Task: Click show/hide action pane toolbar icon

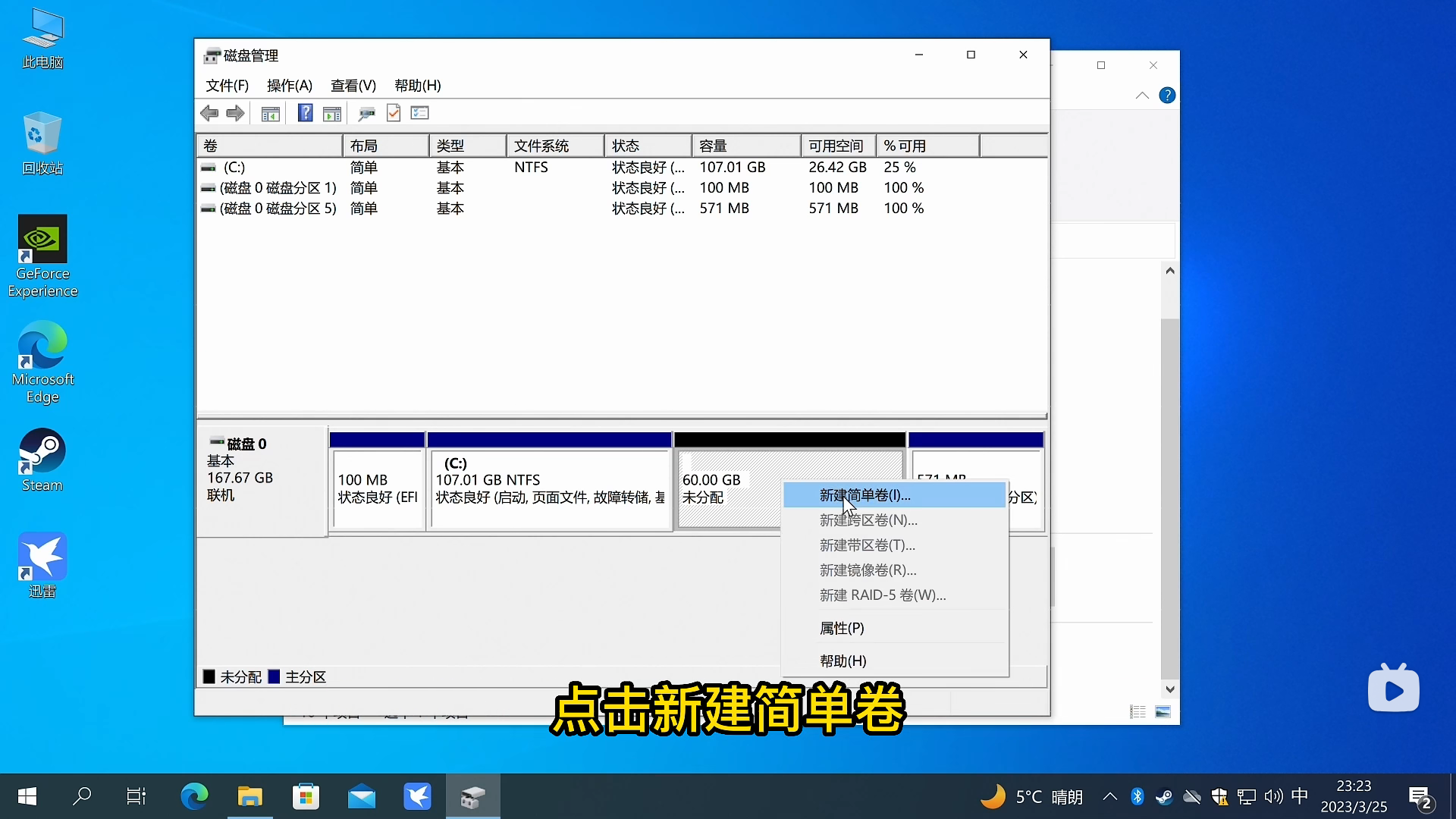Action: coord(331,114)
